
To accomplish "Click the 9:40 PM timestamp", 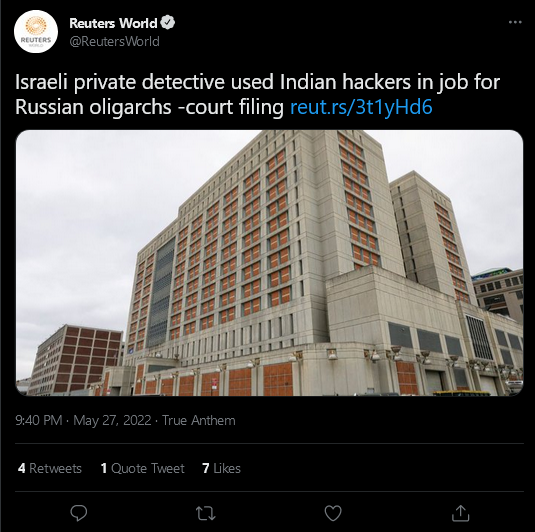I will point(39,420).
